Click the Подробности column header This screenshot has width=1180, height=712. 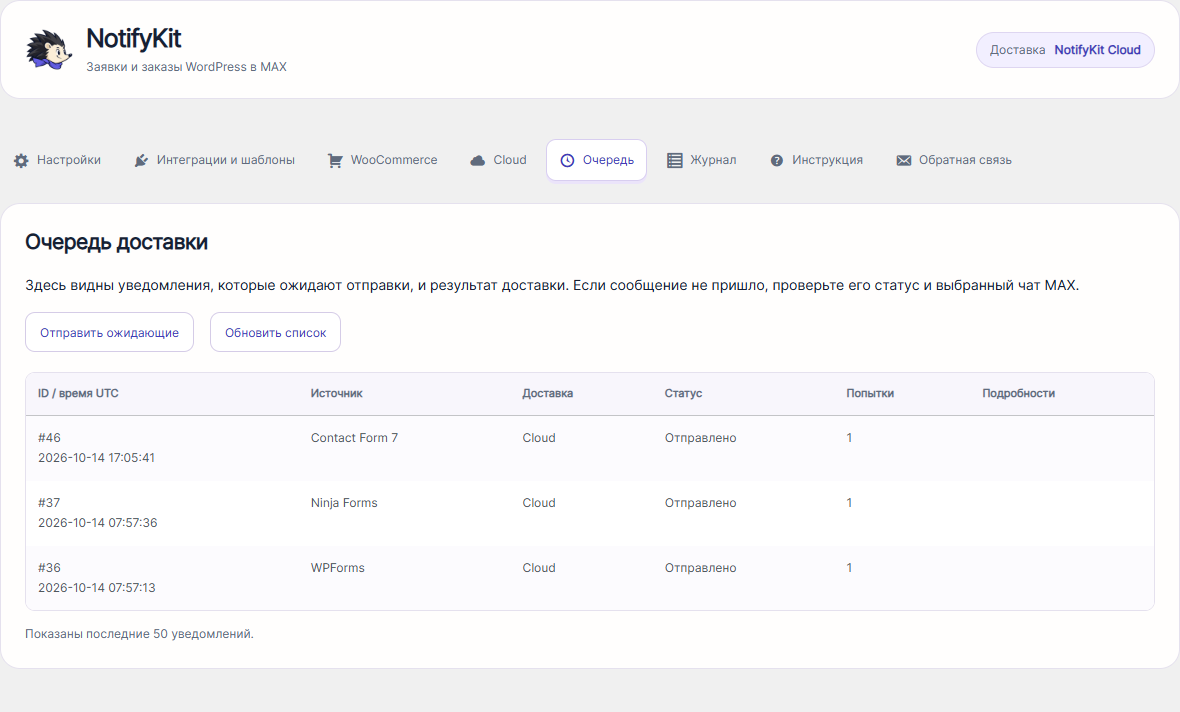pos(1018,393)
